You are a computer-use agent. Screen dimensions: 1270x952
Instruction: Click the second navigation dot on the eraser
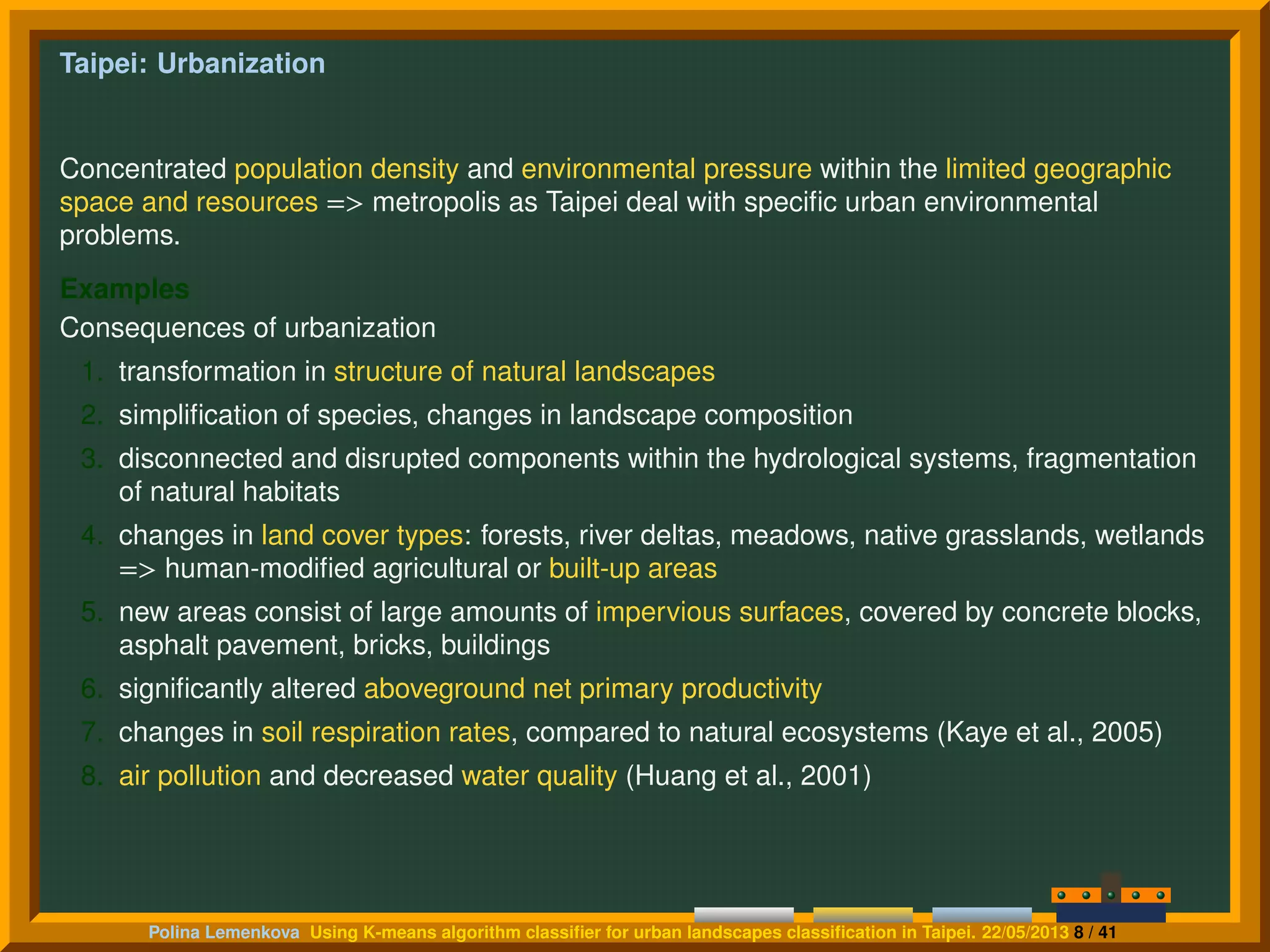[1086, 895]
